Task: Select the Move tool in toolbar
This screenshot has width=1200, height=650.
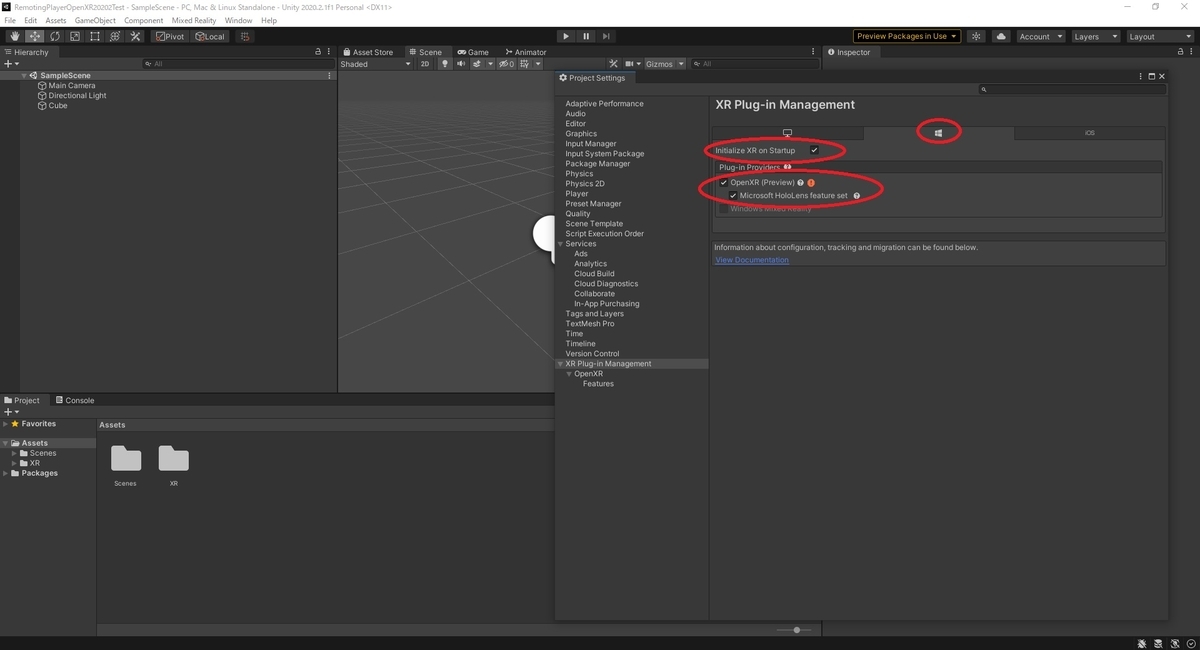Action: pos(34,36)
